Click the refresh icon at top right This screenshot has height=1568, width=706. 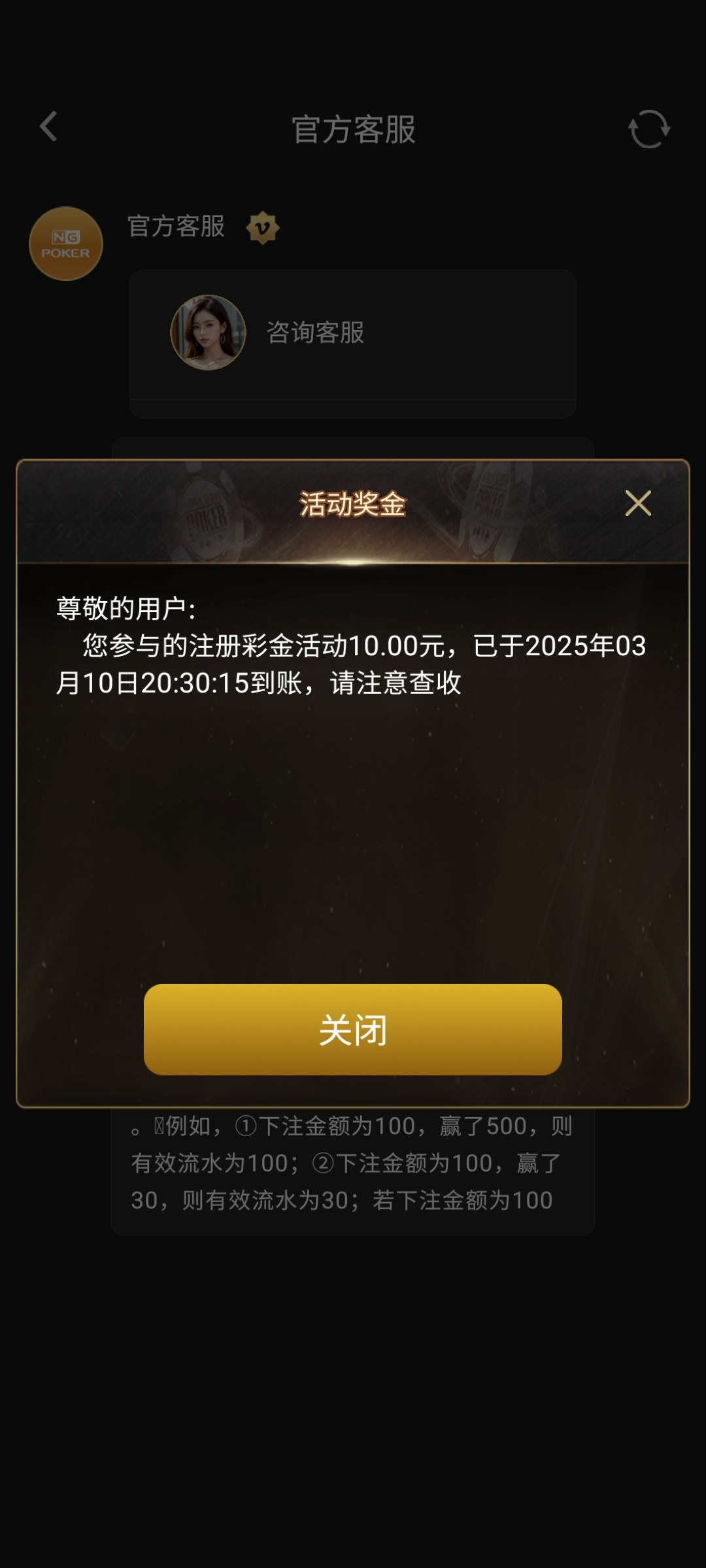coord(649,129)
